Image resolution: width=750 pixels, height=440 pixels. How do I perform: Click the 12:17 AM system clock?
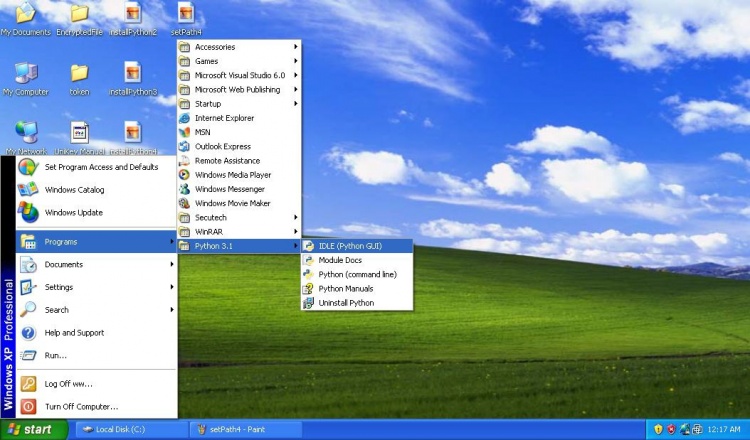725,429
